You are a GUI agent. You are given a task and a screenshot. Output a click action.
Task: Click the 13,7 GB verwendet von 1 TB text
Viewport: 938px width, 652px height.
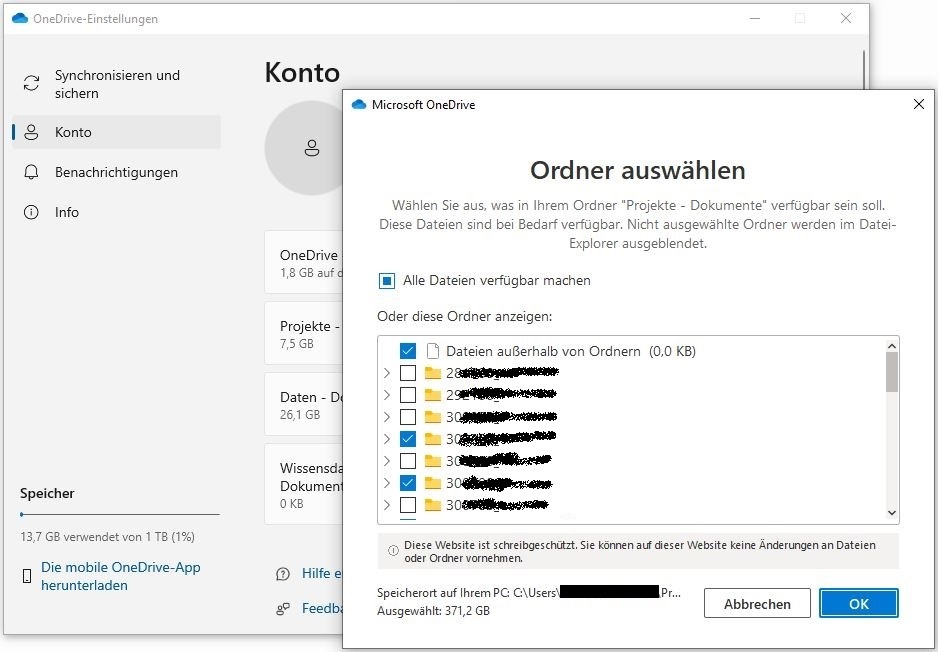pos(108,537)
